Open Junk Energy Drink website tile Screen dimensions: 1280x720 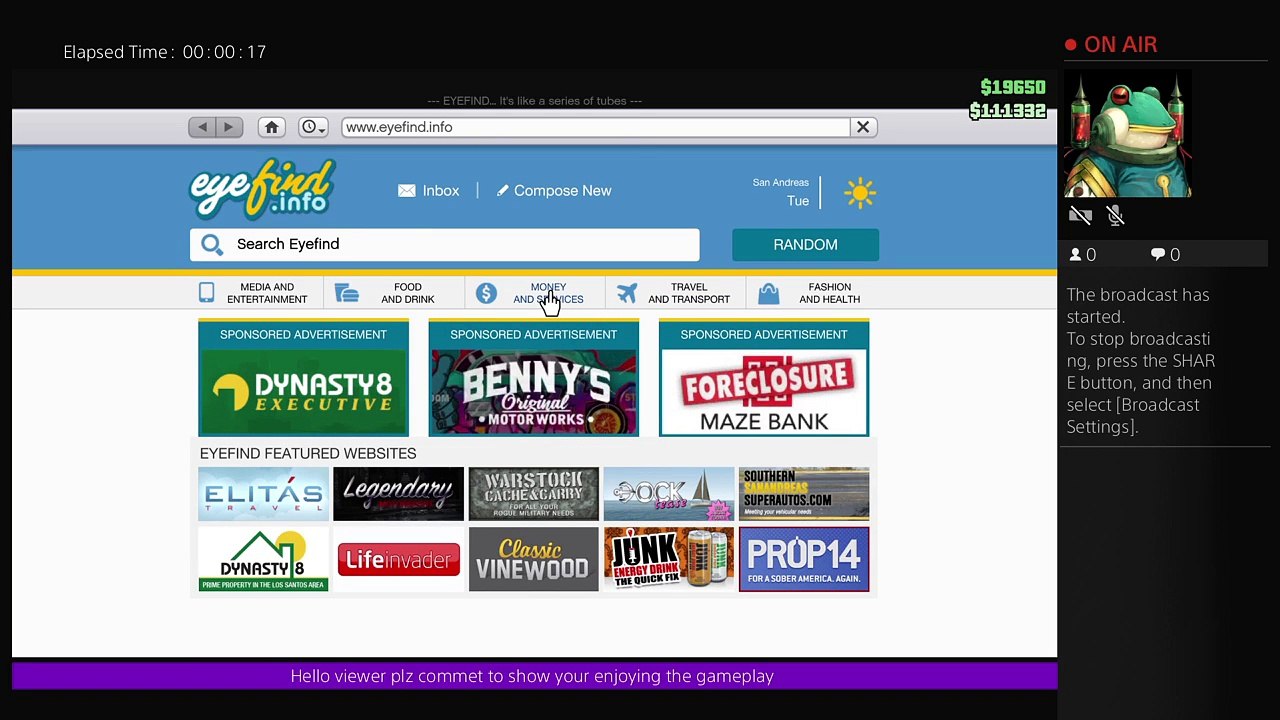pyautogui.click(x=668, y=560)
